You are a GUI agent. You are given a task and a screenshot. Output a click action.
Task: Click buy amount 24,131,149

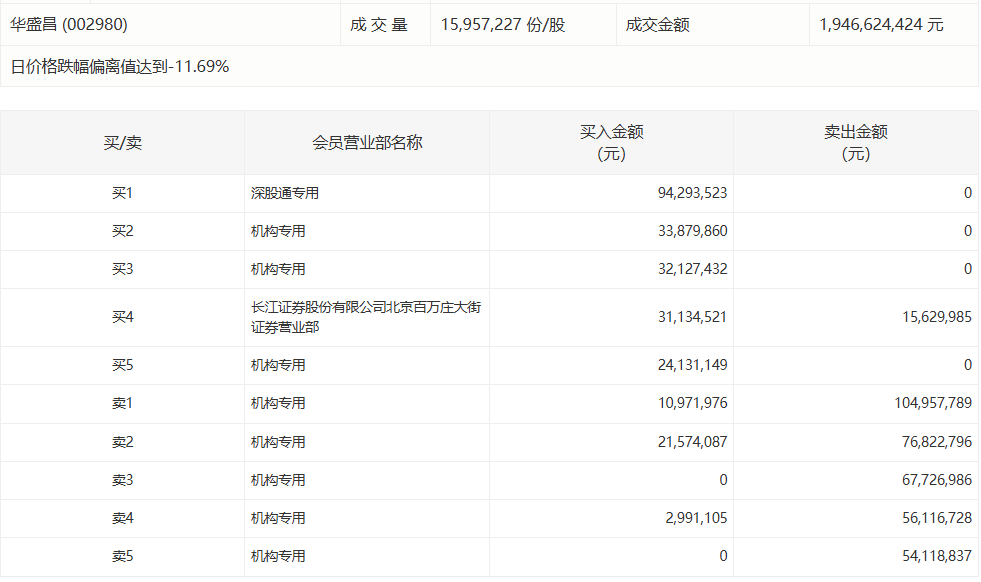point(692,365)
